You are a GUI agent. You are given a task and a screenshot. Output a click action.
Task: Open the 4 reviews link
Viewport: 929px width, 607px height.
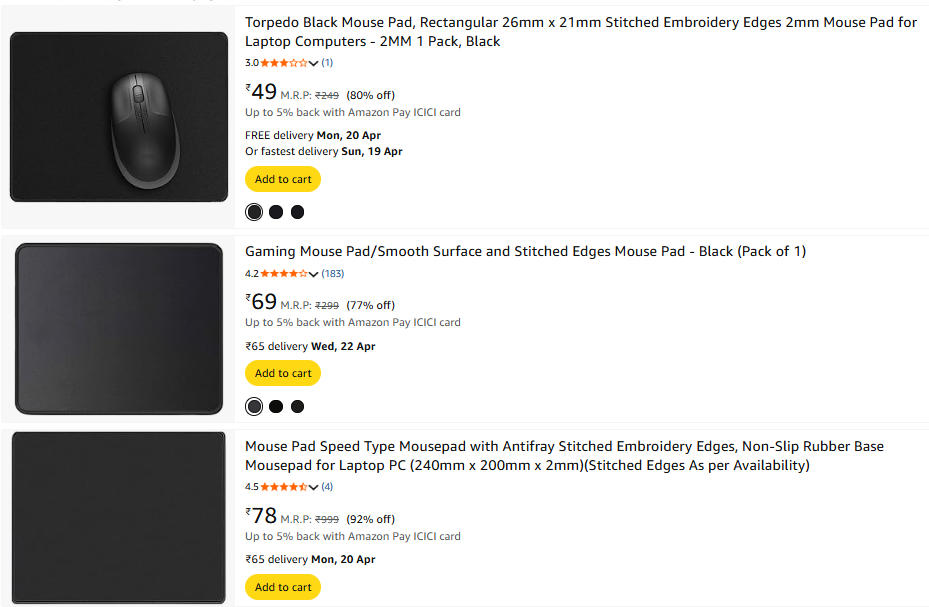pos(327,488)
